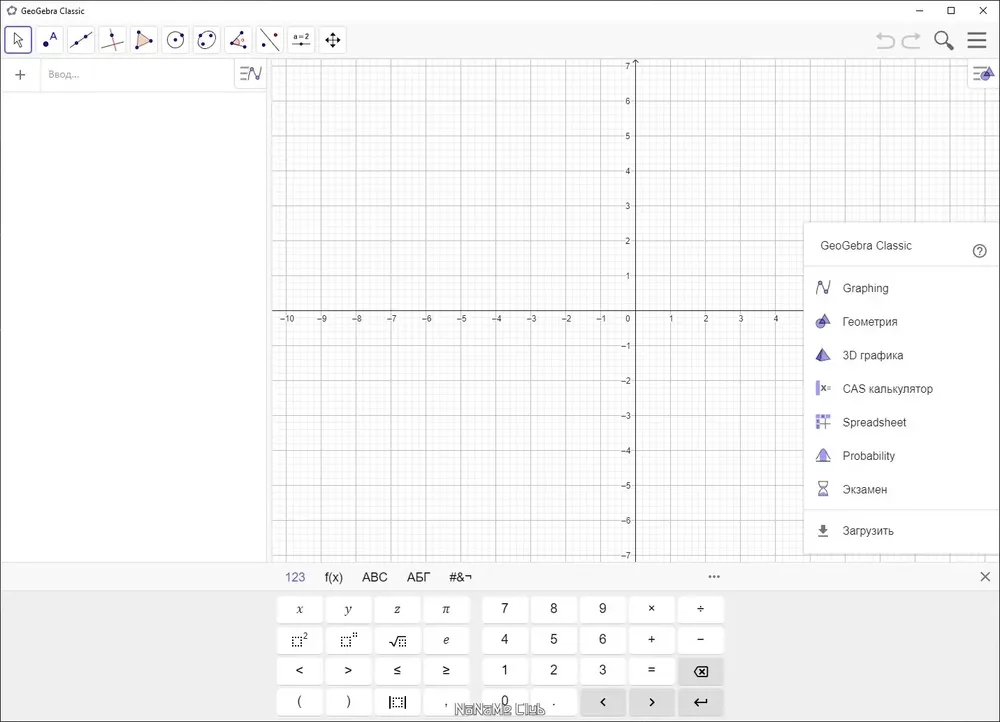This screenshot has height=722, width=1000.
Task: Tap the number 7 key
Action: 505,609
